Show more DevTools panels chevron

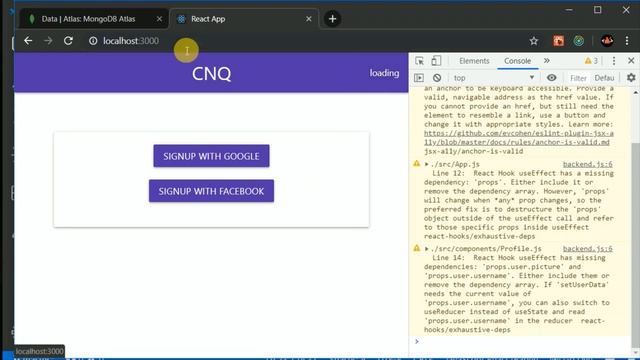coord(547,61)
